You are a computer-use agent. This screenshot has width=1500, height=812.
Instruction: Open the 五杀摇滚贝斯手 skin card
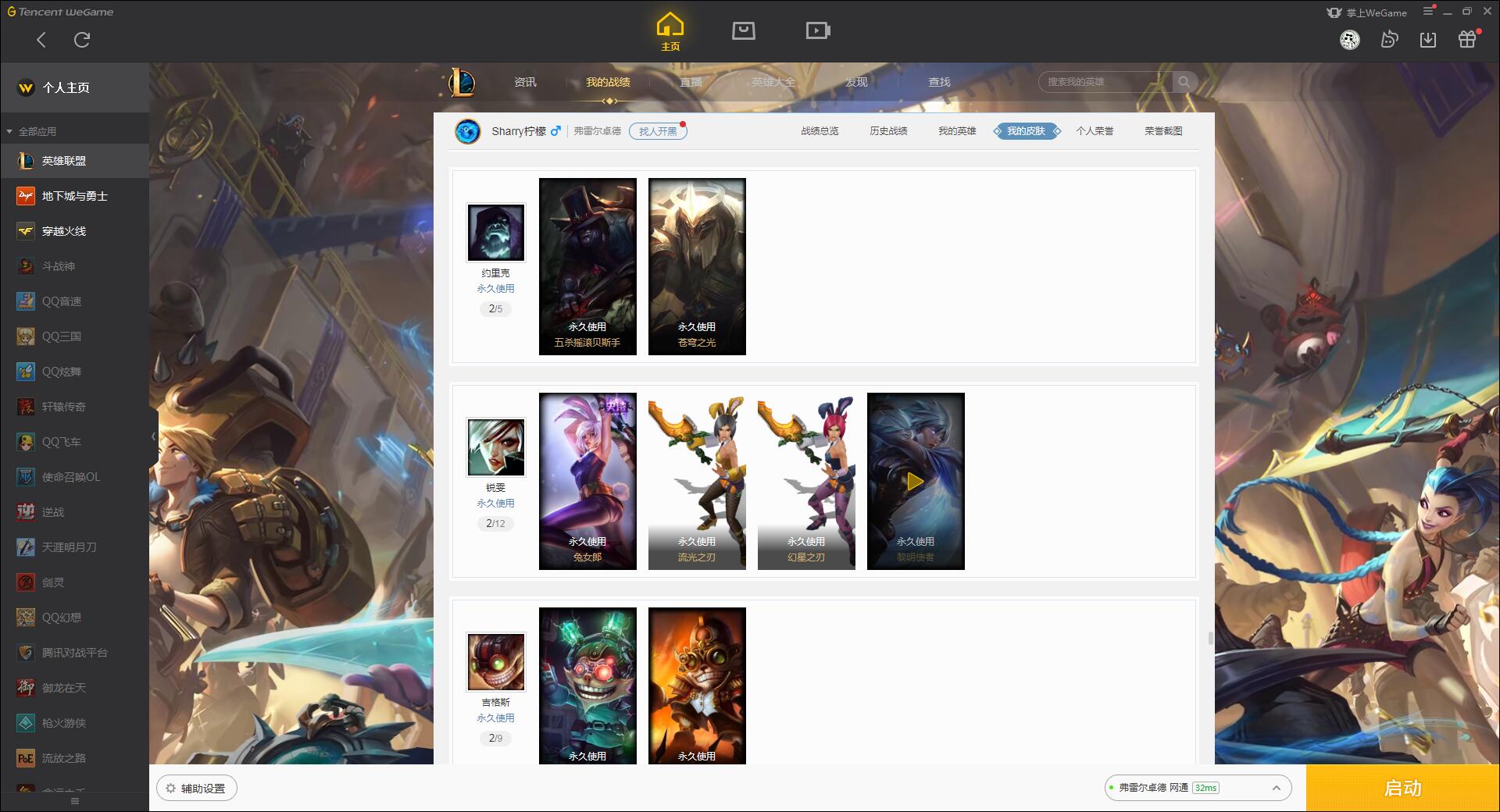(x=587, y=266)
